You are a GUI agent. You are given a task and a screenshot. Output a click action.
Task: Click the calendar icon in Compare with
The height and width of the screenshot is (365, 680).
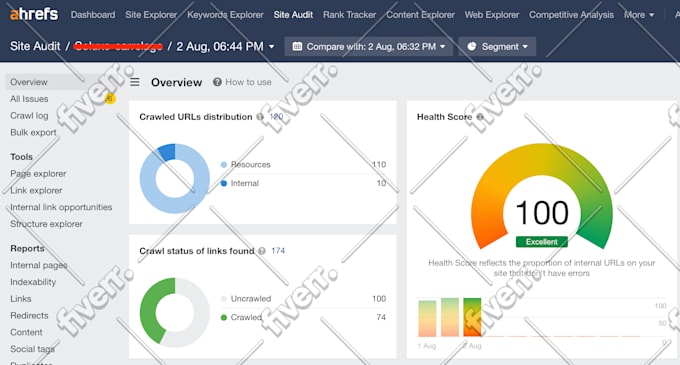297,46
